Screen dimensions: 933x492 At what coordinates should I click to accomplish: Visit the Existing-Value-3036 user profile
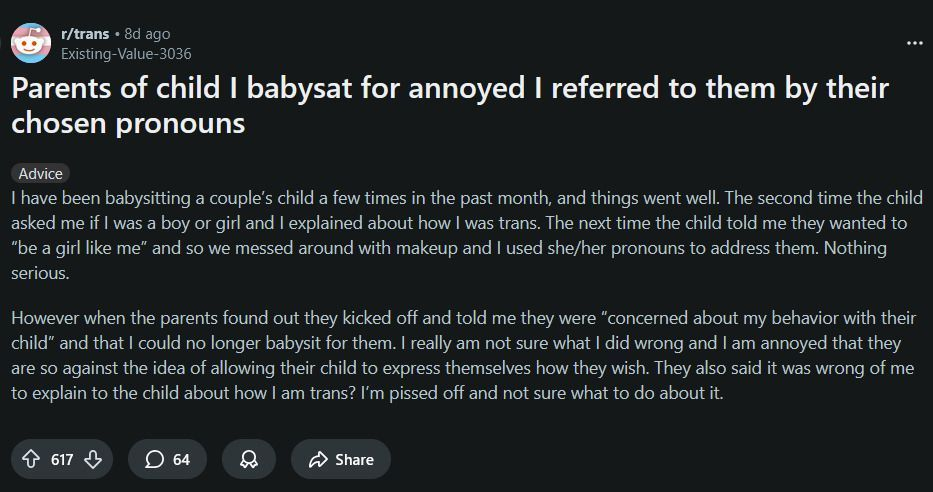click(x=126, y=53)
